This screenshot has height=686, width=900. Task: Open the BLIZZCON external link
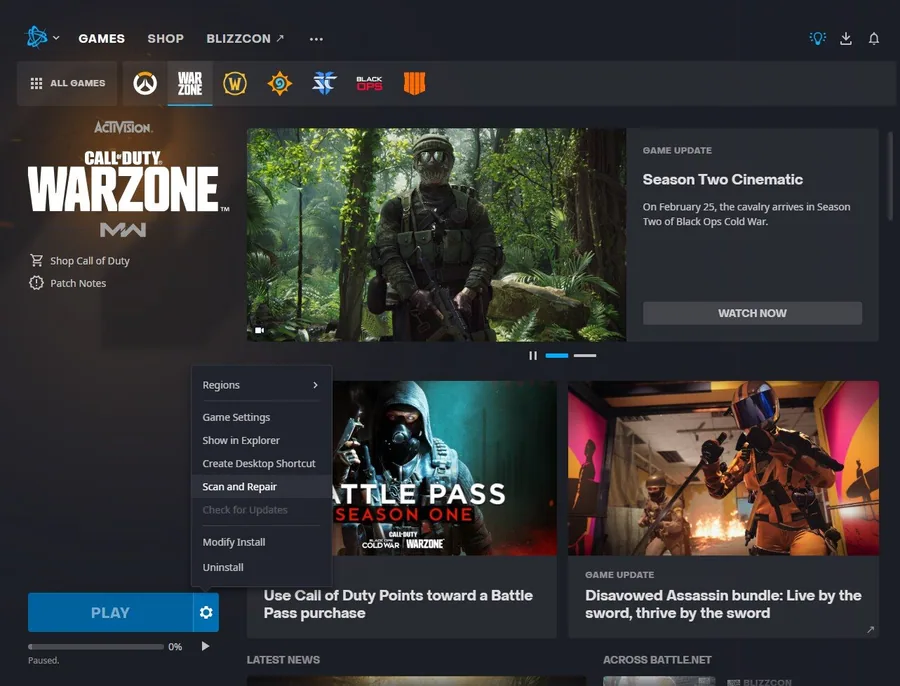pyautogui.click(x=245, y=38)
